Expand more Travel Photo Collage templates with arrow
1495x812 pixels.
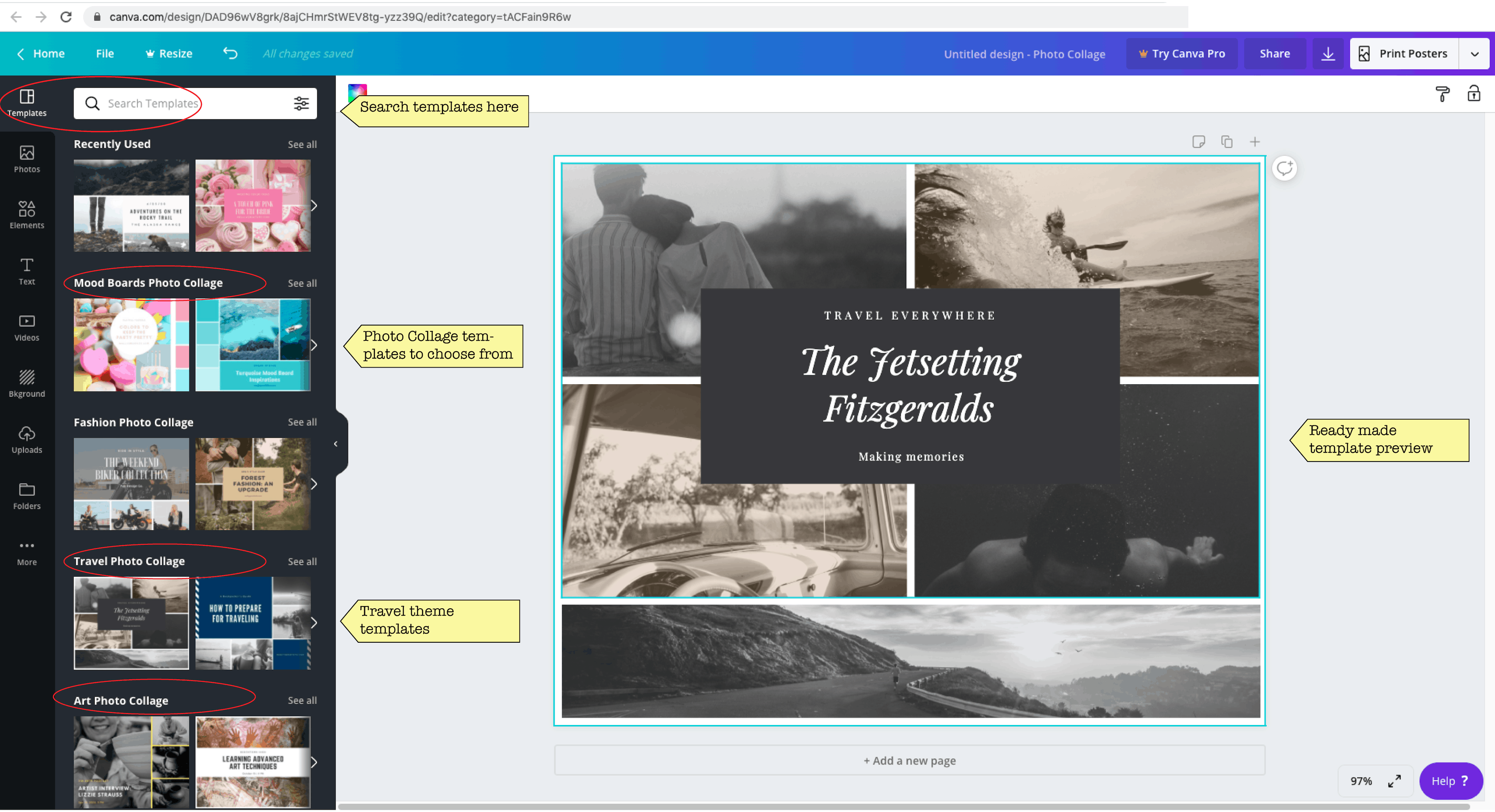click(x=314, y=623)
